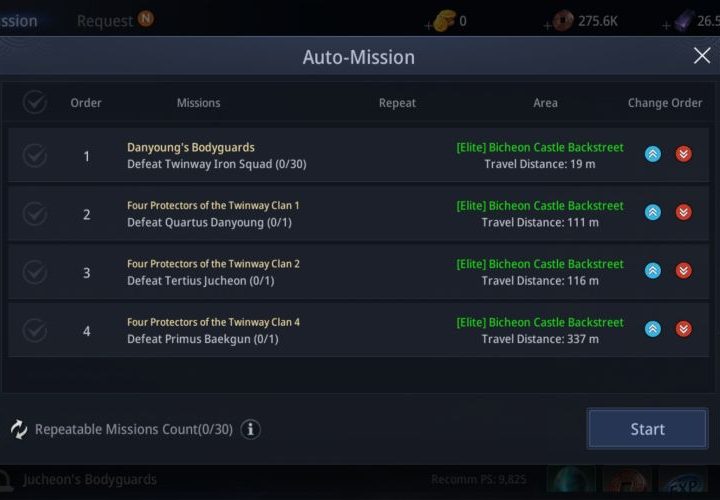Open Repeatable Missions Count info icon
Viewport: 720px width, 500px height.
pyautogui.click(x=250, y=429)
